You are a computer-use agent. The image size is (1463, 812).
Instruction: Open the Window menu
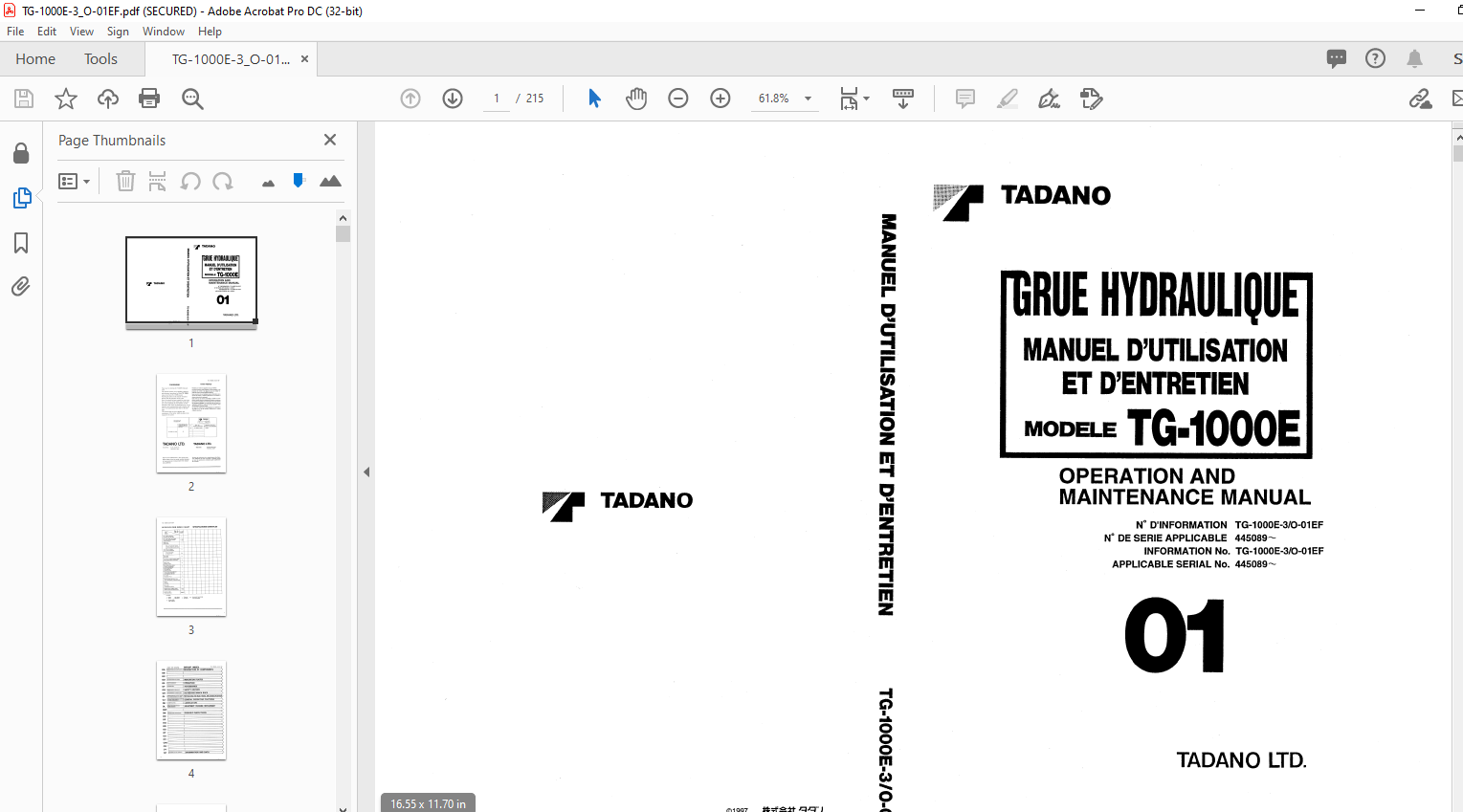coord(164,32)
